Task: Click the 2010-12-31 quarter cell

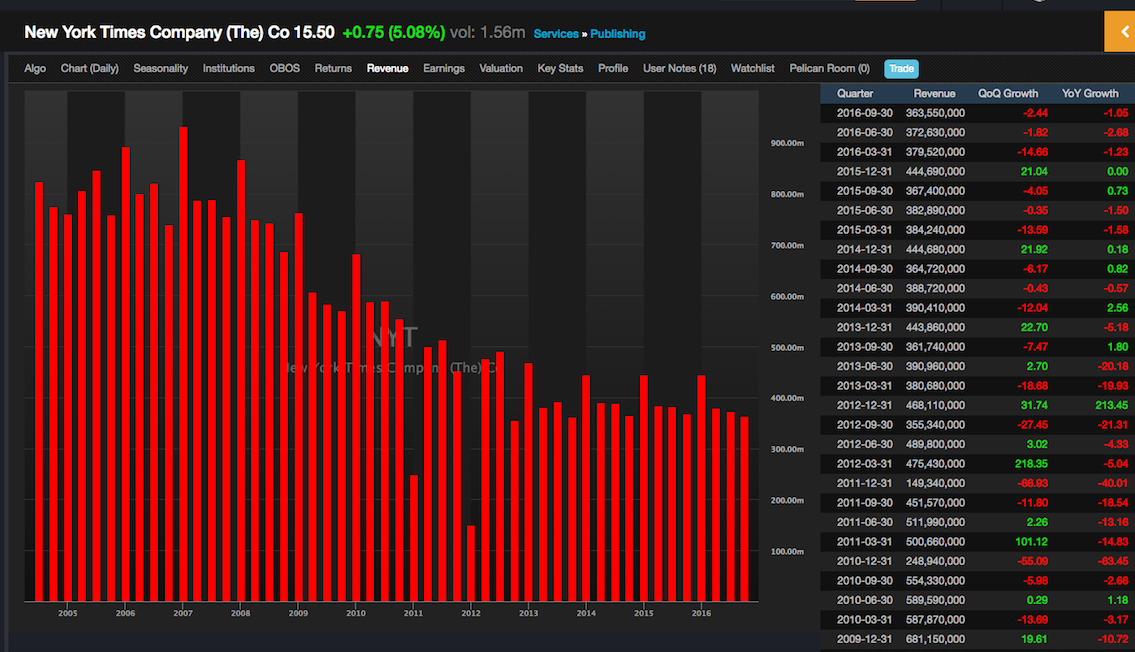Action: pos(864,562)
